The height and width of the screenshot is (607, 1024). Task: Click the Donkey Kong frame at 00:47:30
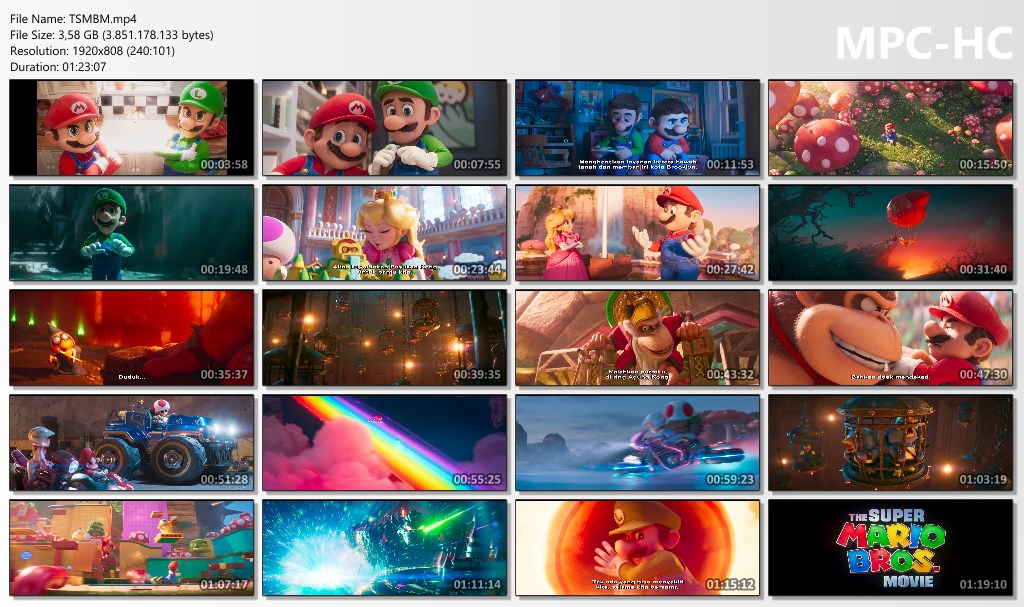click(891, 338)
